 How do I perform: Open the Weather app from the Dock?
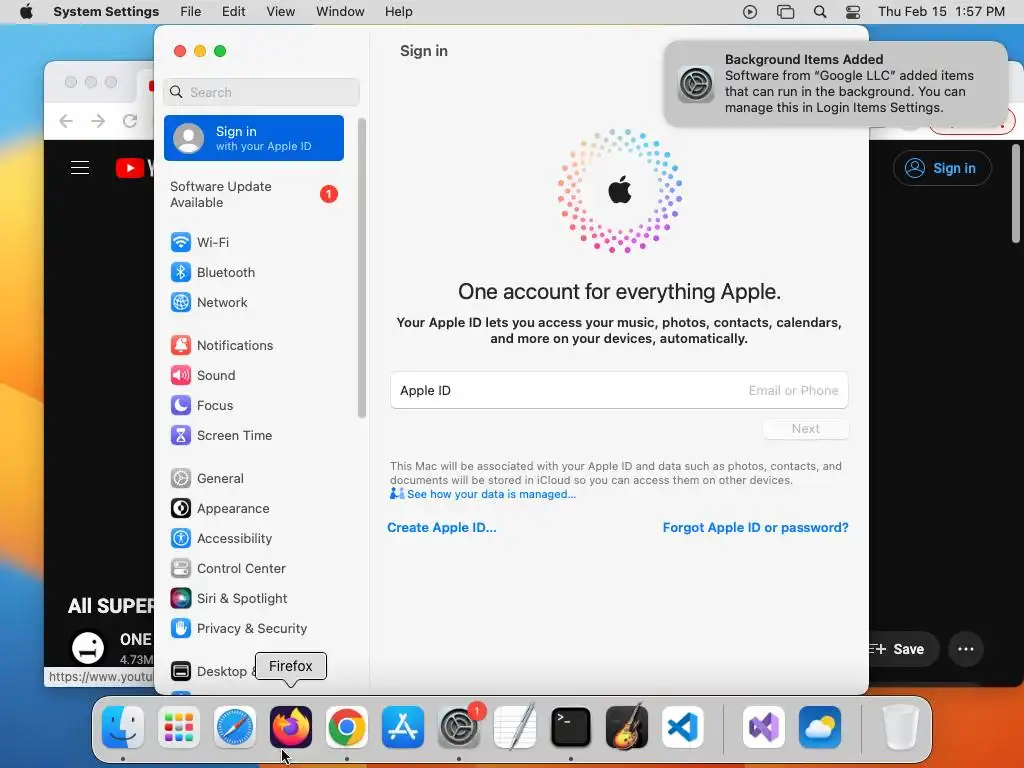point(820,727)
